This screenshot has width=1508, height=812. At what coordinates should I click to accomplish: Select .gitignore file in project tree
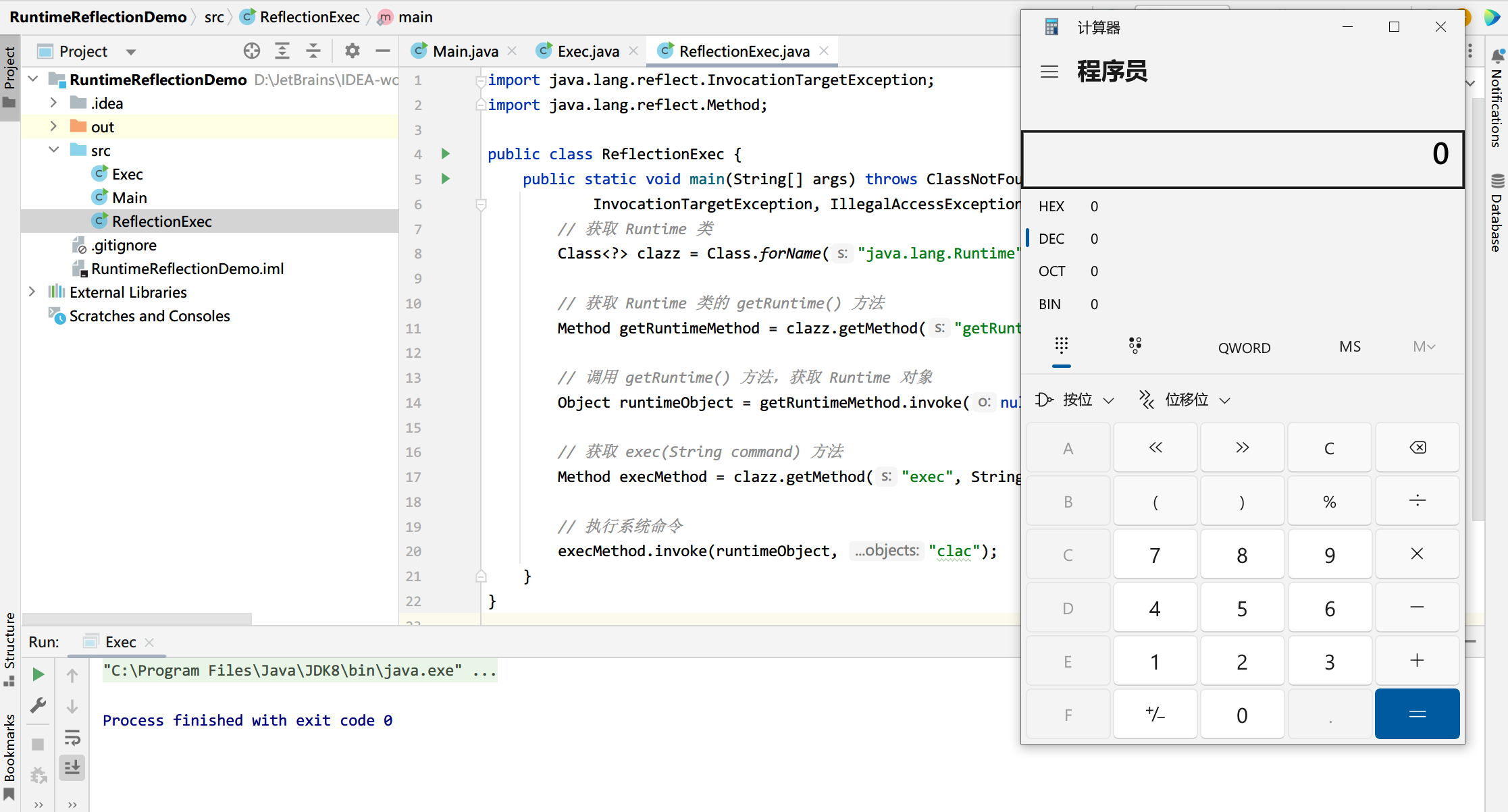pyautogui.click(x=124, y=245)
